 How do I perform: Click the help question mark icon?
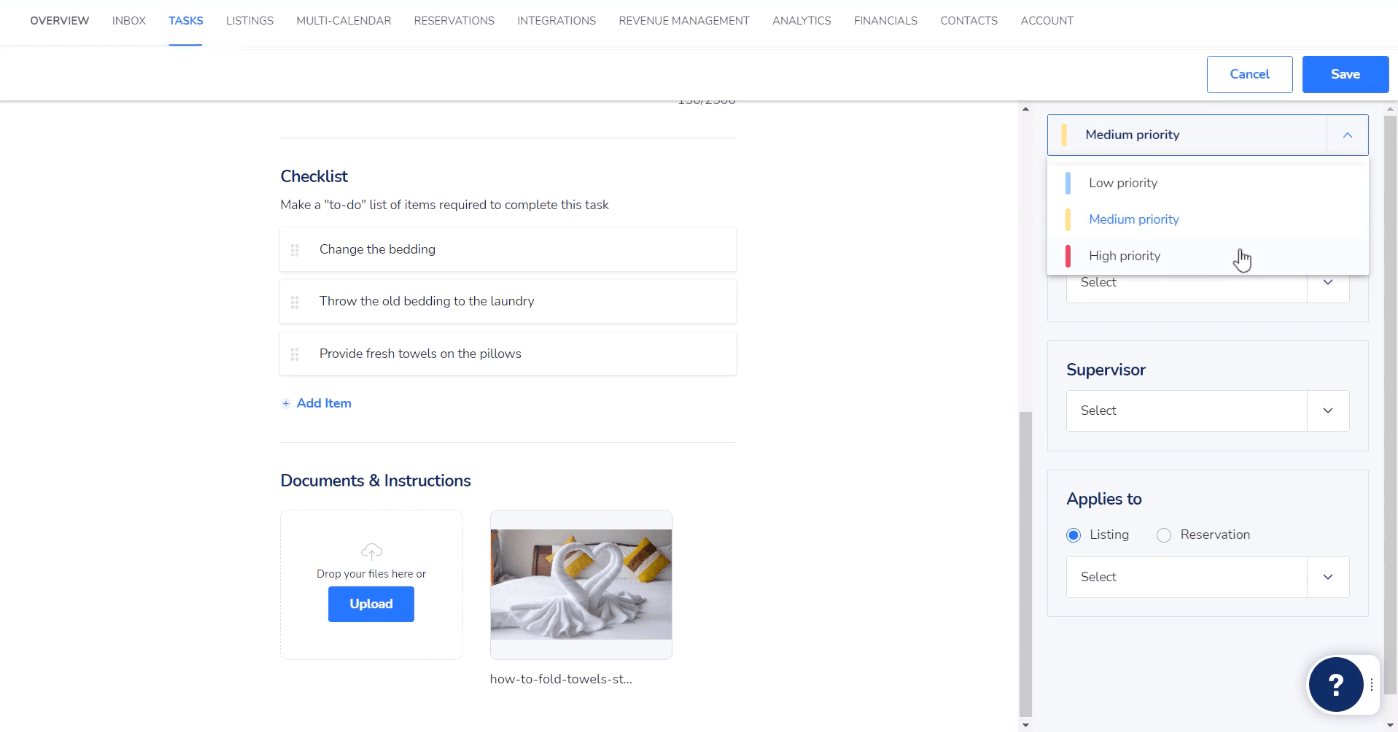coord(1336,684)
